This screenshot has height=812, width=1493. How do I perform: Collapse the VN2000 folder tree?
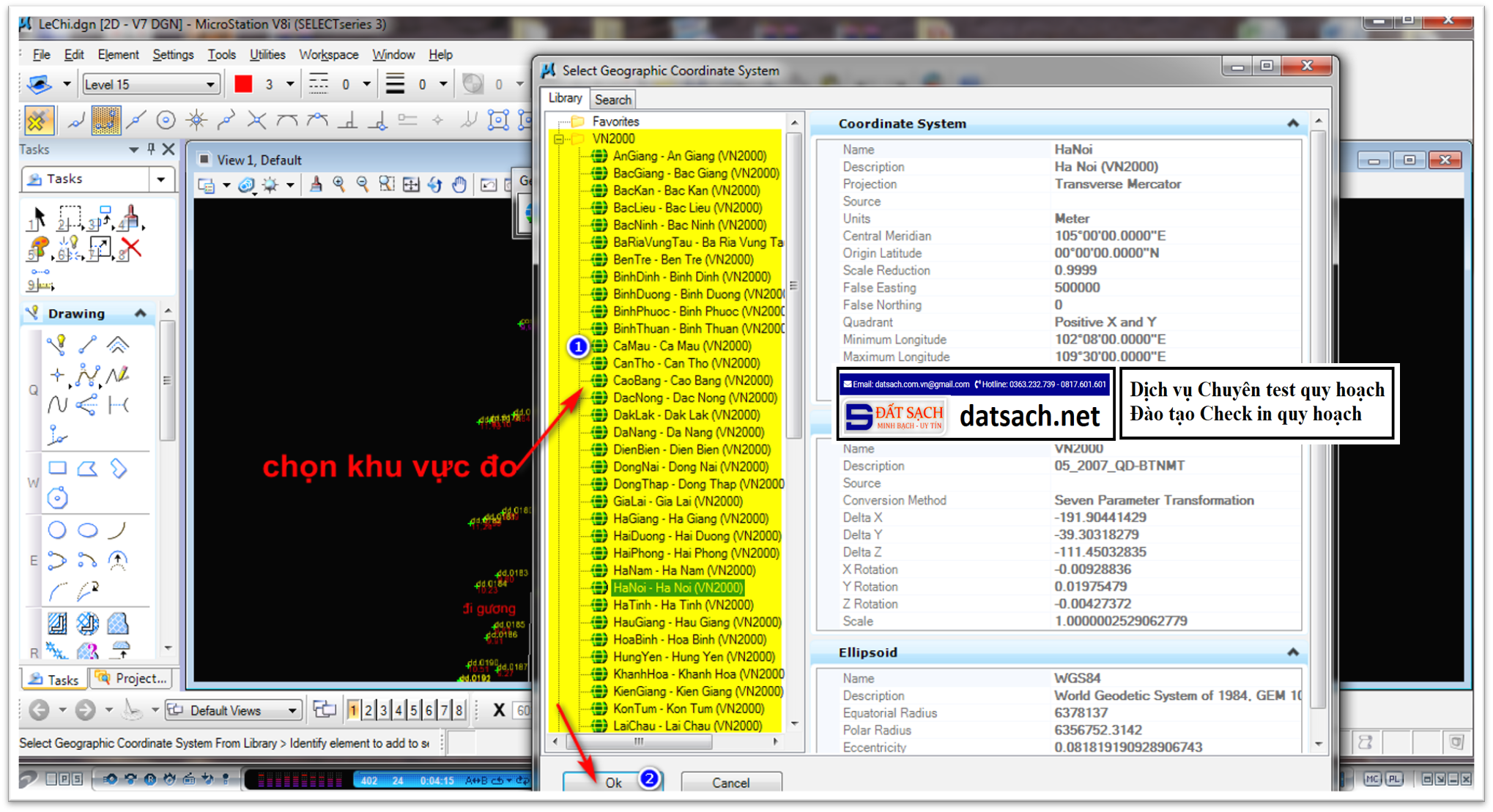point(557,138)
